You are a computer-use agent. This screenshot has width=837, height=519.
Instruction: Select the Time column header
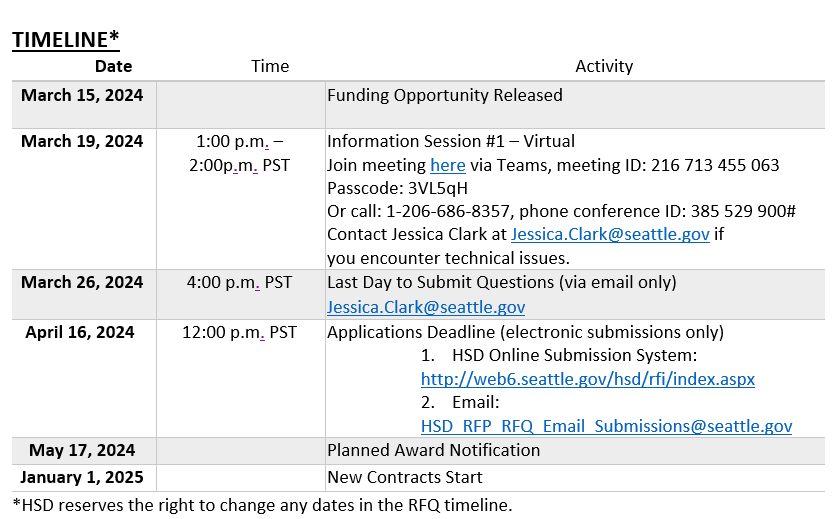tap(270, 66)
